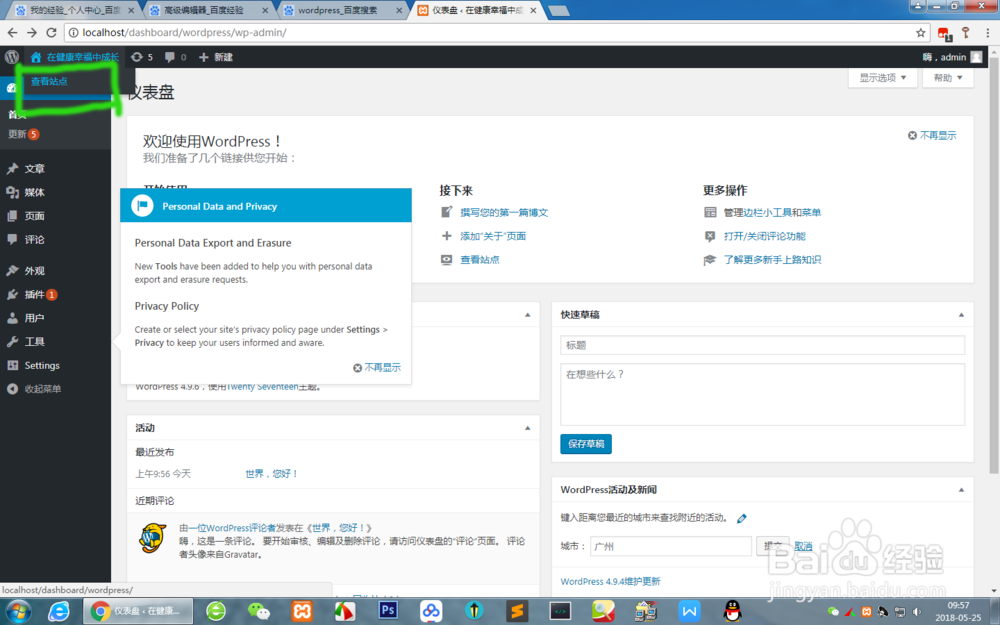The image size is (1000, 625).
Task: Open 文章 in the sidebar menu
Action: 34,168
